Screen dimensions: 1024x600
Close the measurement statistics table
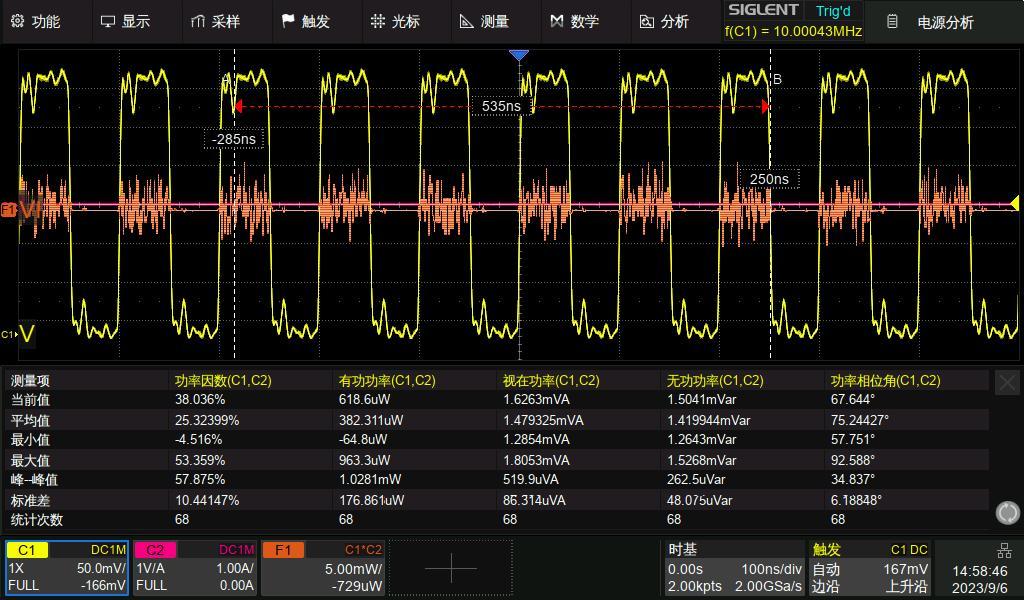[1007, 383]
